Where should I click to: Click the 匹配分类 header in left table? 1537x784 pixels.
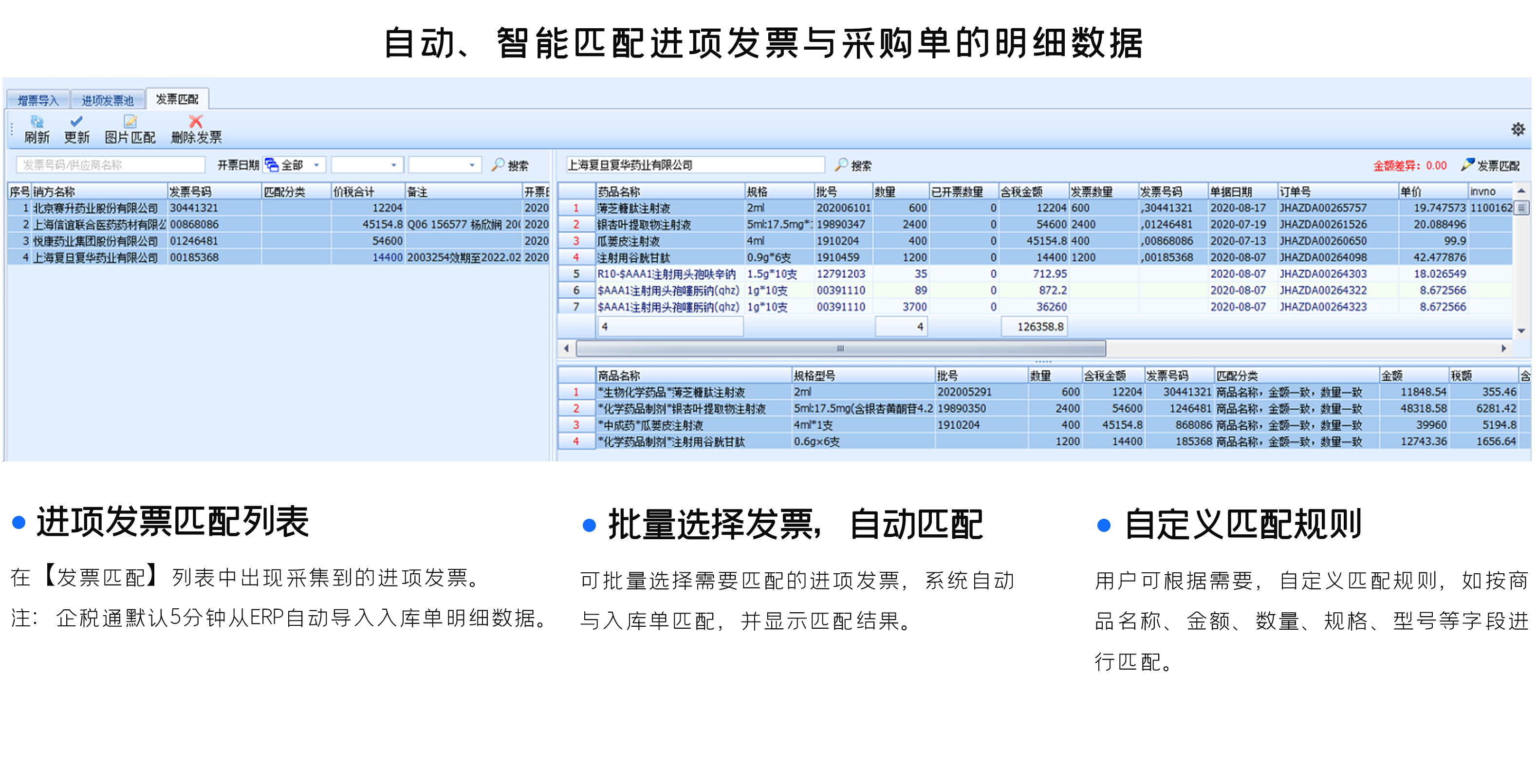pos(296,191)
